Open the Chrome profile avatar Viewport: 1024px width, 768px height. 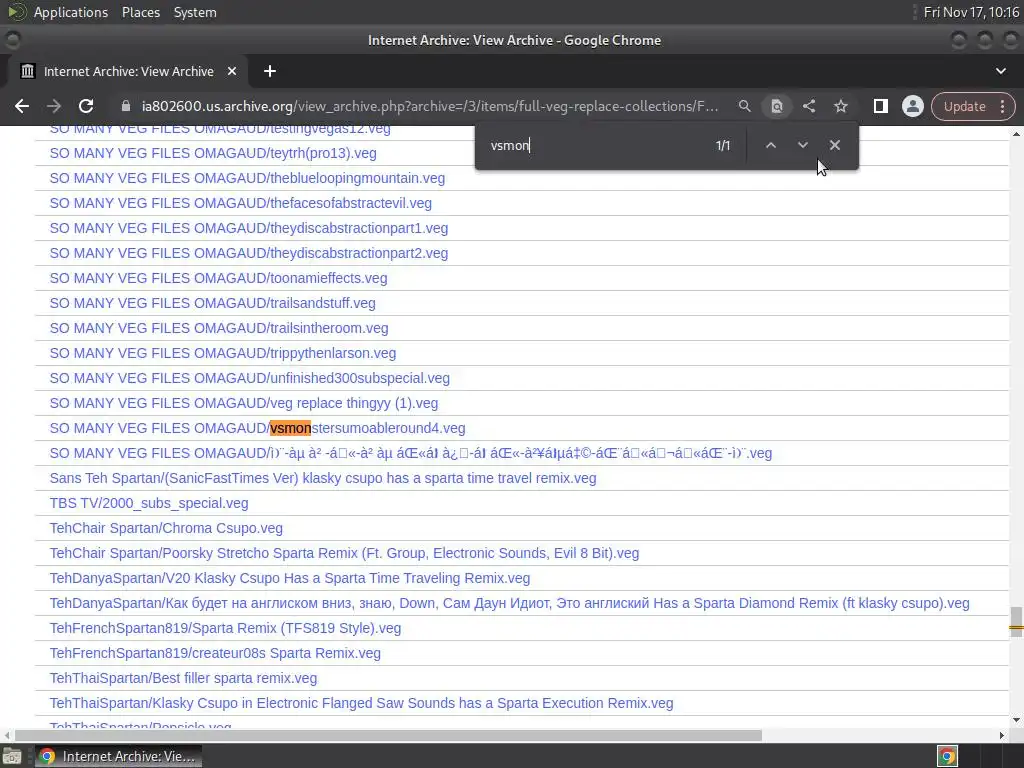point(912,106)
